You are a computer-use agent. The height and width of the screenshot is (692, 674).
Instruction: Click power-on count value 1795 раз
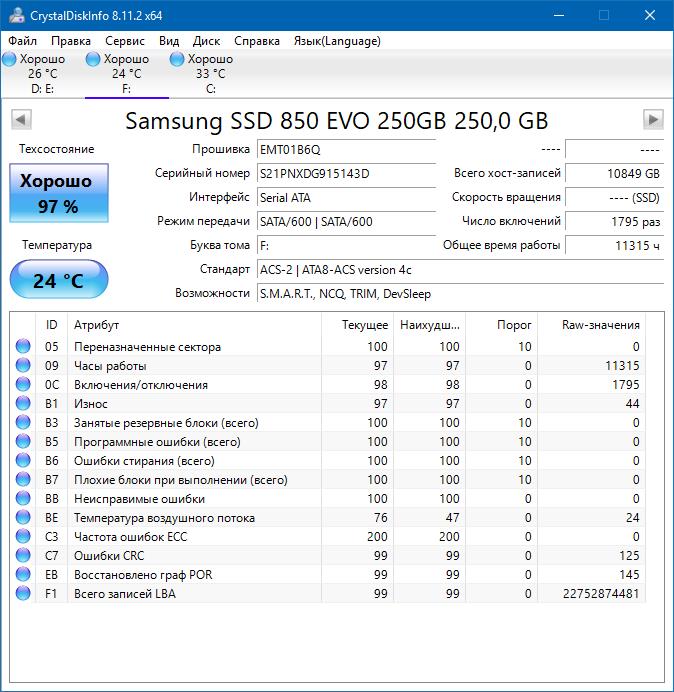click(x=614, y=221)
